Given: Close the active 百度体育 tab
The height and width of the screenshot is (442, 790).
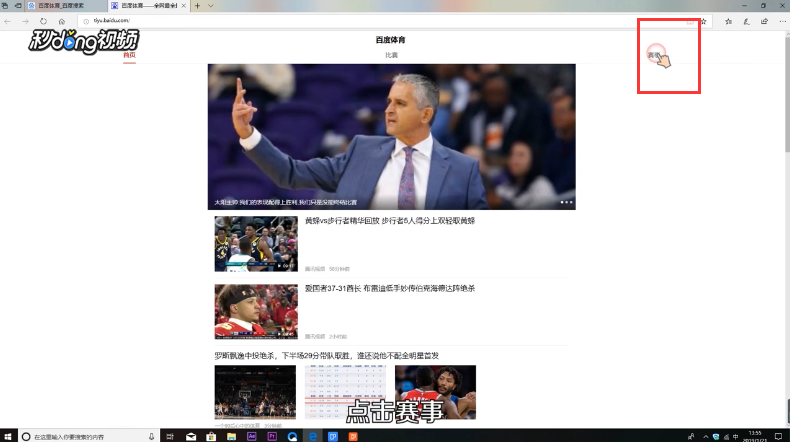Looking at the screenshot, I should [x=183, y=6].
